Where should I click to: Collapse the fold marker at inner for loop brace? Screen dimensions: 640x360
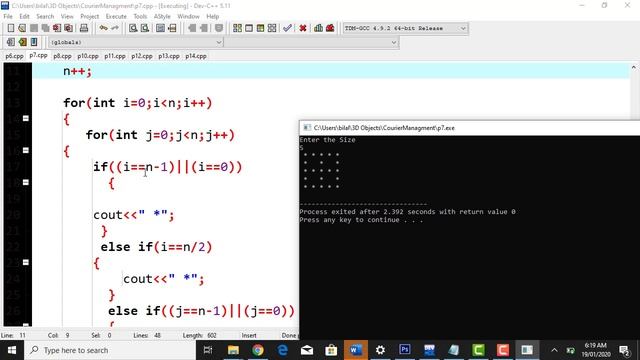click(x=26, y=150)
